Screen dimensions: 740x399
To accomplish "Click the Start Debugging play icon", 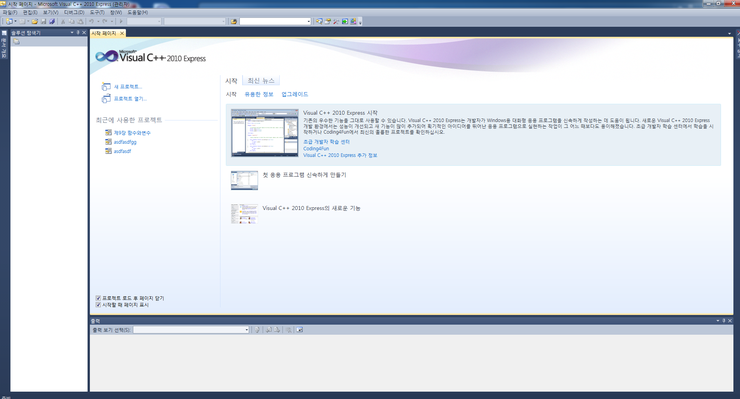I will coord(121,21).
